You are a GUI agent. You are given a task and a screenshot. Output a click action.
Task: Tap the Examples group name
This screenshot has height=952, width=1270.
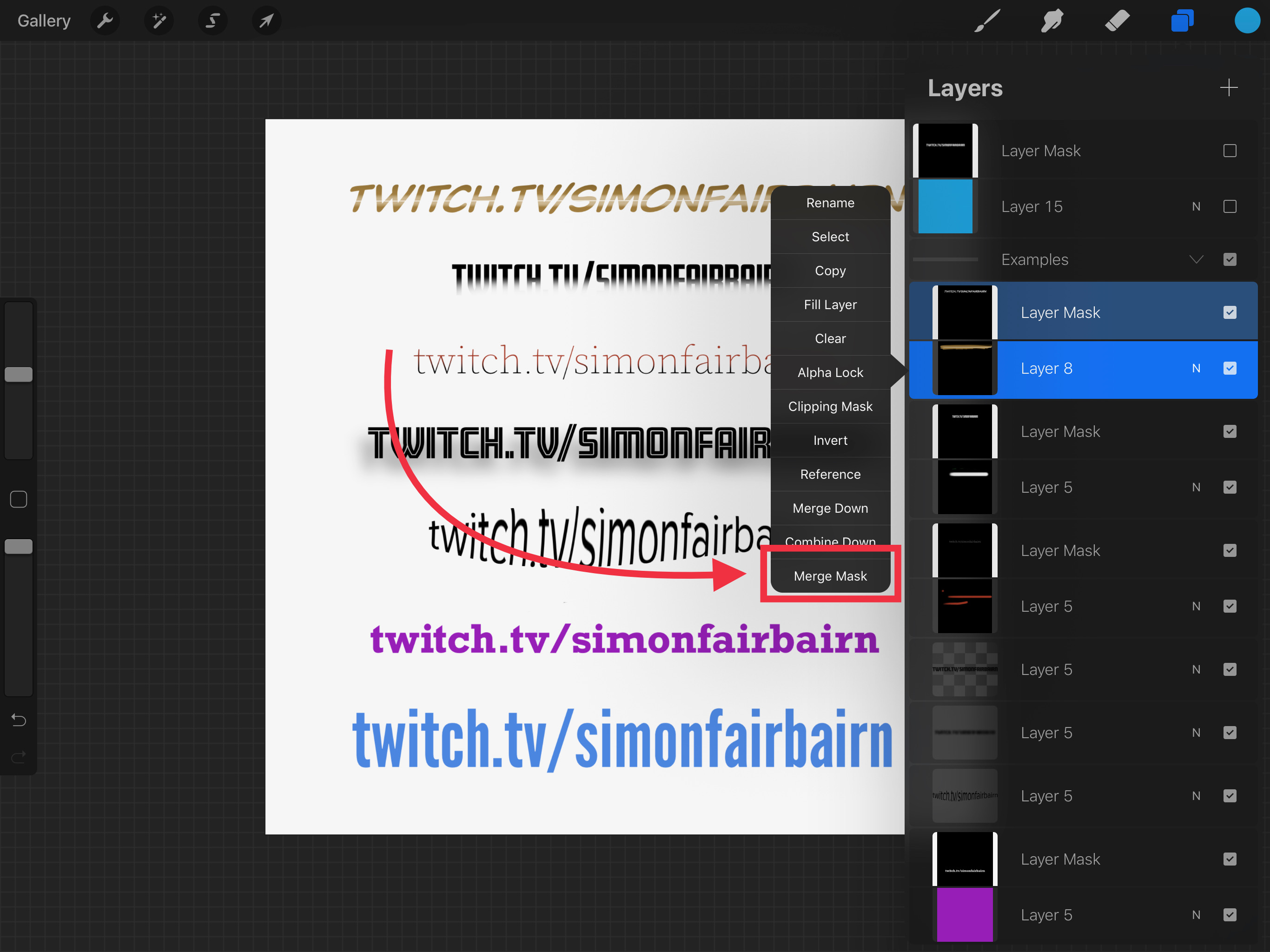tap(1035, 259)
